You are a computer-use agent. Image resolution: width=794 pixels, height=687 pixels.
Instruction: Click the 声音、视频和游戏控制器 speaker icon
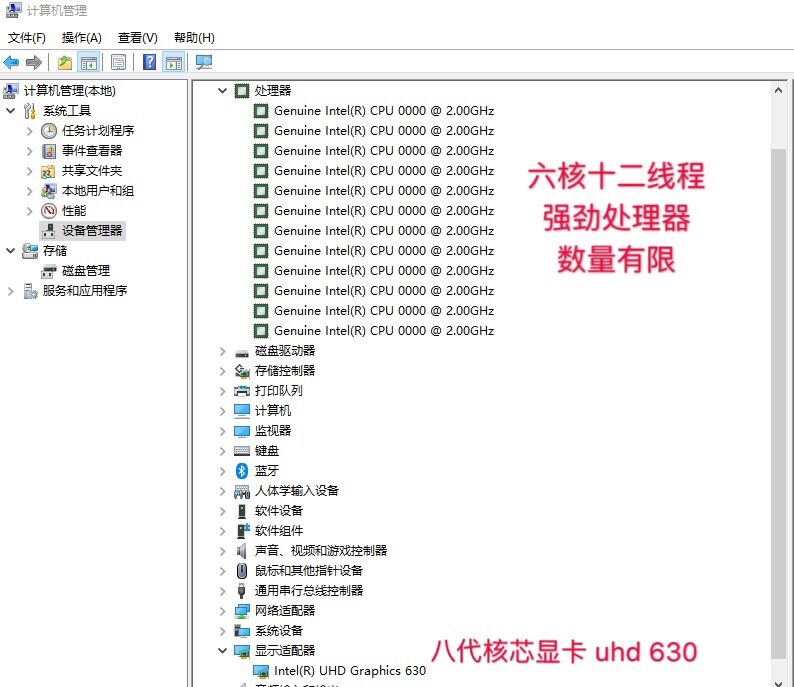click(x=242, y=551)
